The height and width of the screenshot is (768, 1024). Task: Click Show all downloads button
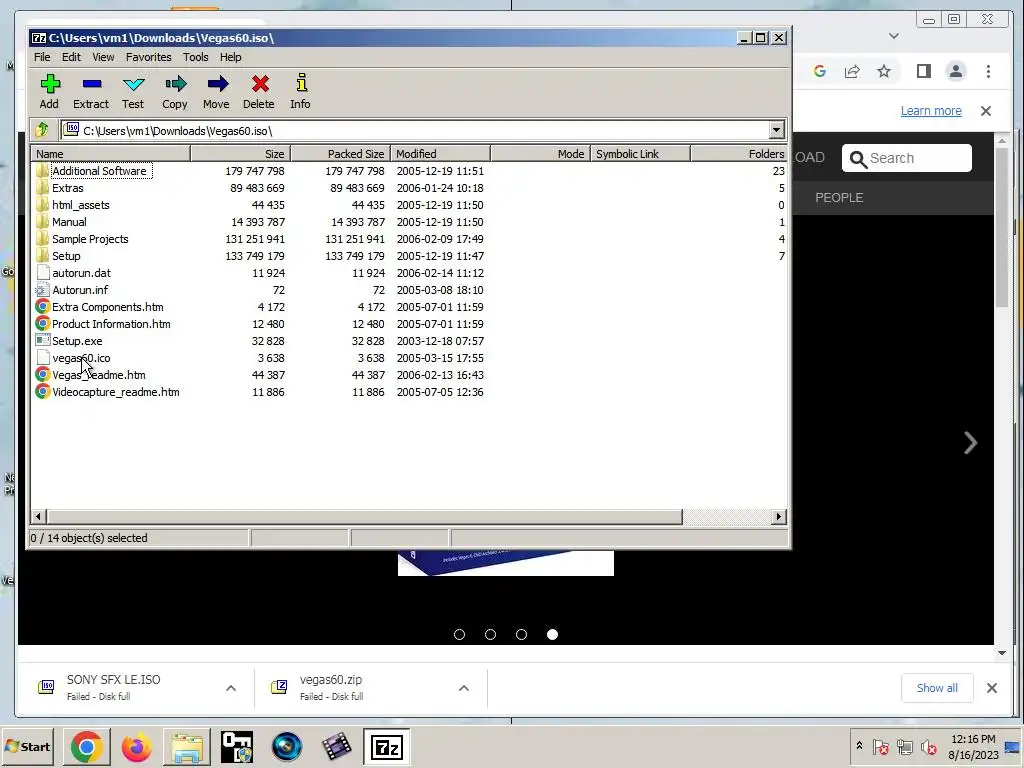[x=936, y=688]
